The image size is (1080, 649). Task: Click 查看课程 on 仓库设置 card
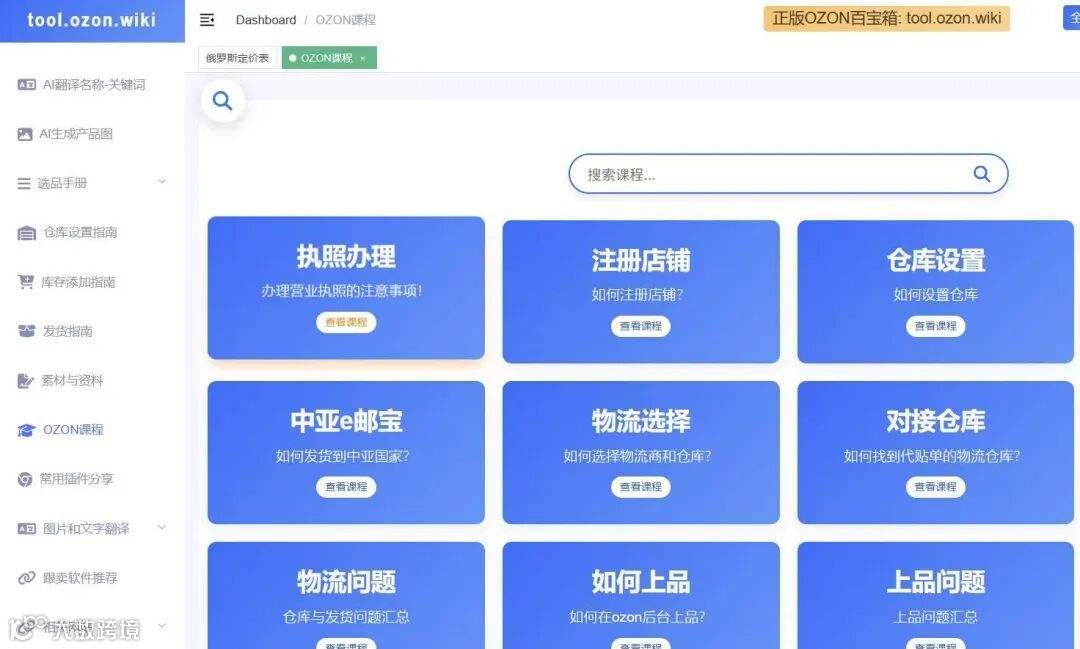(935, 326)
